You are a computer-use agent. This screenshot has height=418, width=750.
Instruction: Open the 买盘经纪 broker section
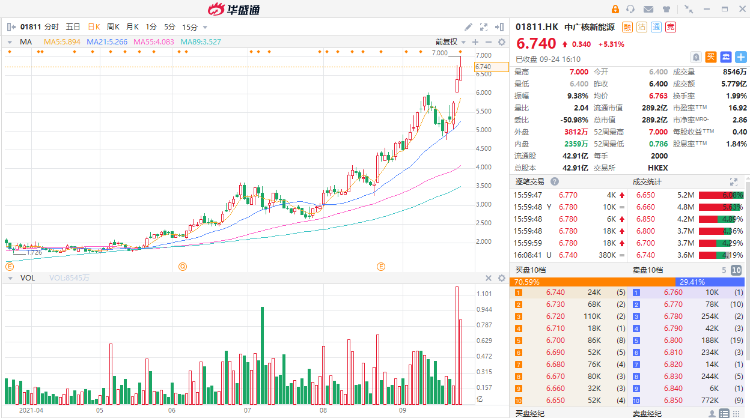(532, 412)
